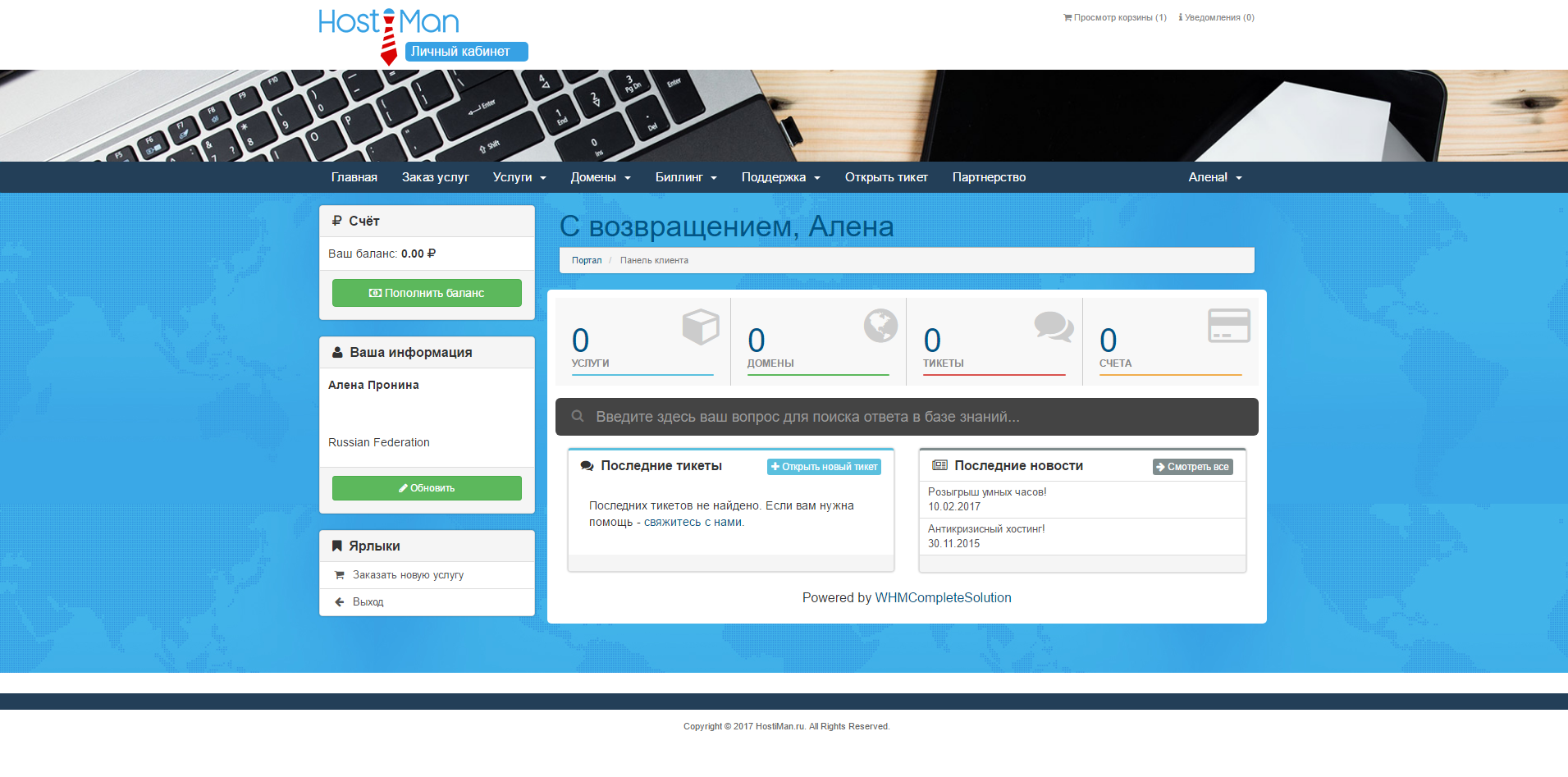Open the Домены counter tile
The image size is (1568, 777).
click(818, 341)
